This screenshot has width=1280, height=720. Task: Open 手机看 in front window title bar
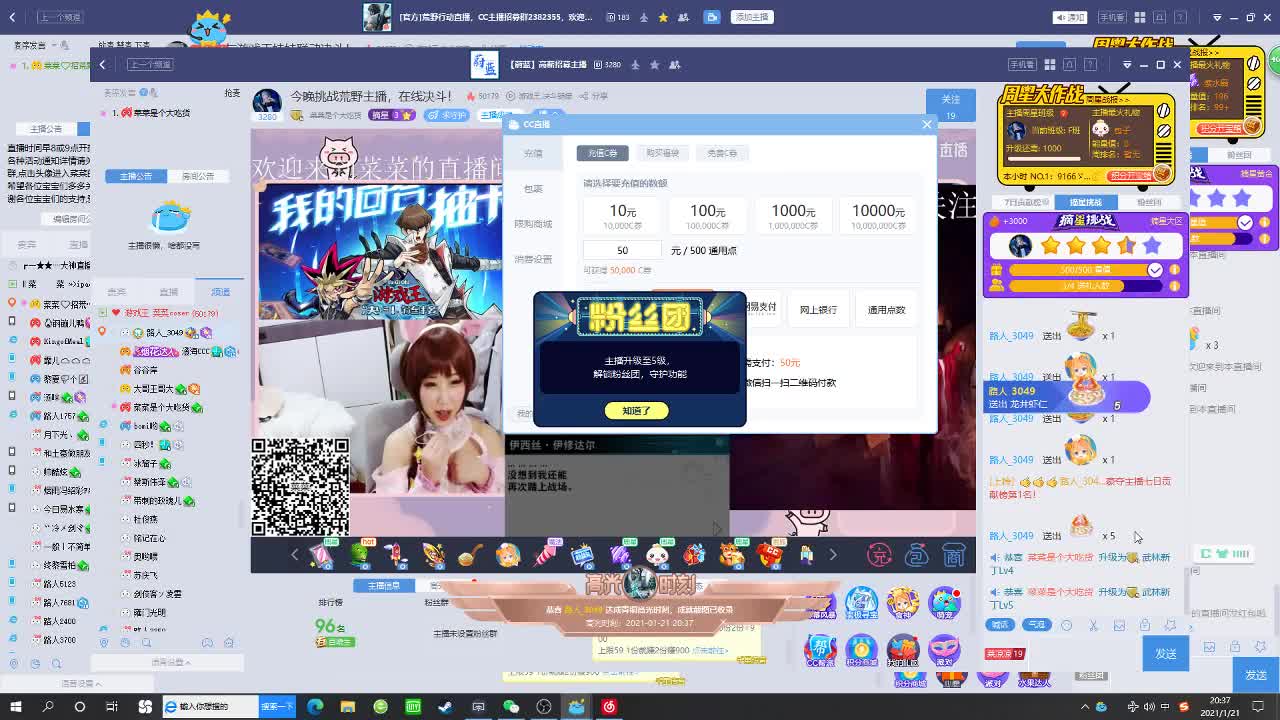pyautogui.click(x=1021, y=64)
